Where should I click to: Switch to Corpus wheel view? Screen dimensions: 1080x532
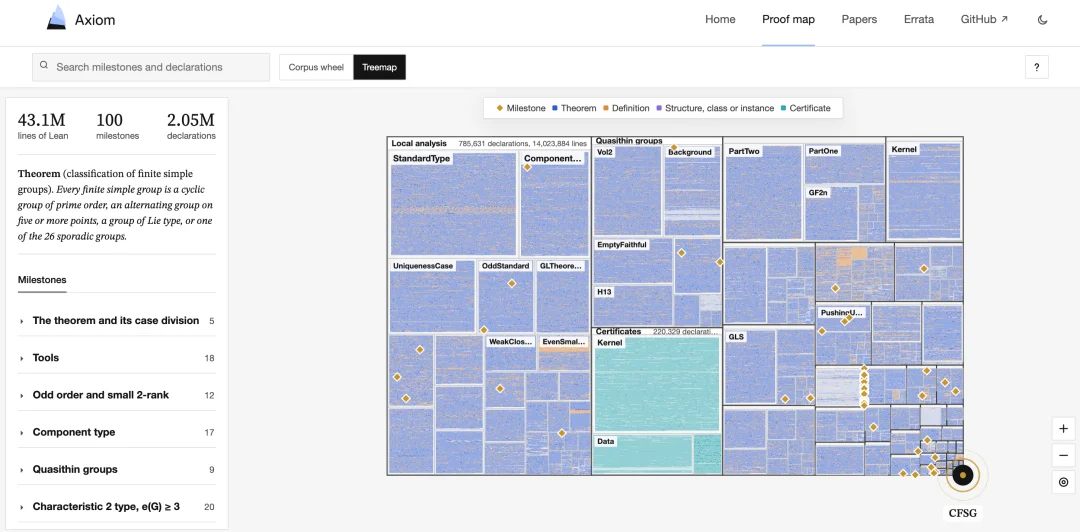(316, 68)
